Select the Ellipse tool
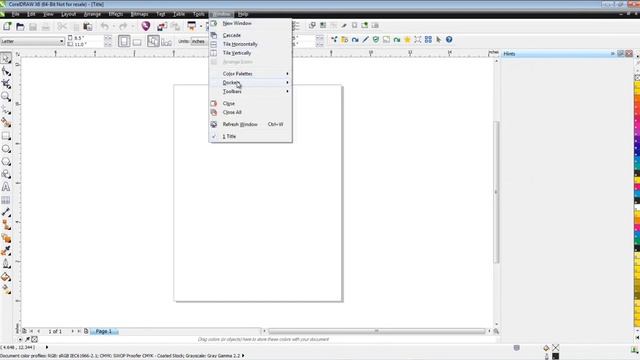Viewport: 640px width, 360px height. (6, 149)
